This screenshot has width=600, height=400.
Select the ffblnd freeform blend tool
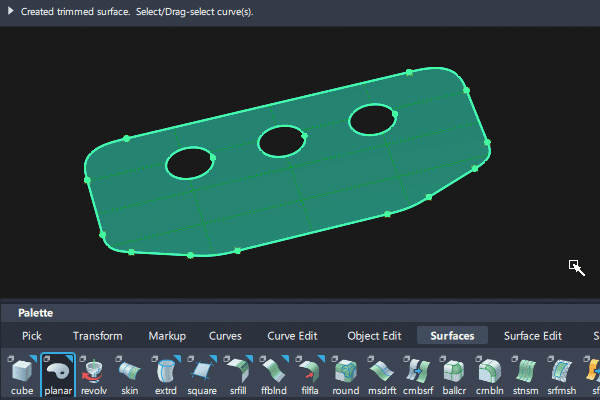click(274, 375)
